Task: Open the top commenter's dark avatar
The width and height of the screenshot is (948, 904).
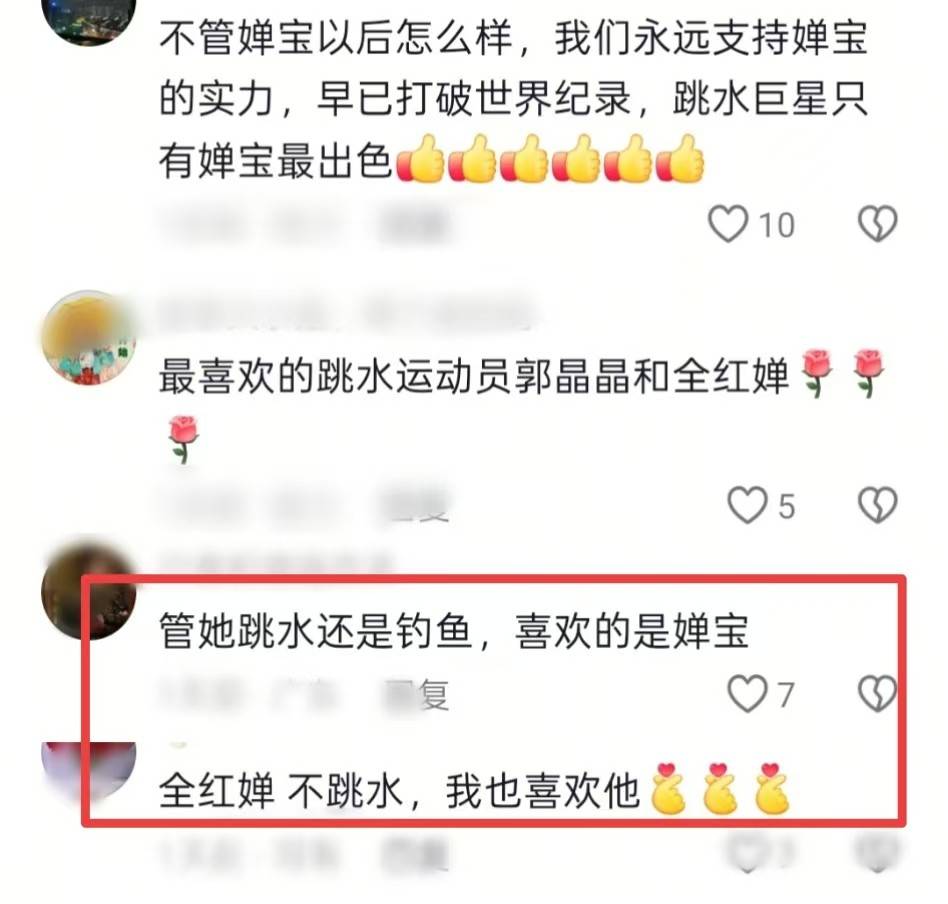Action: click(x=89, y=18)
